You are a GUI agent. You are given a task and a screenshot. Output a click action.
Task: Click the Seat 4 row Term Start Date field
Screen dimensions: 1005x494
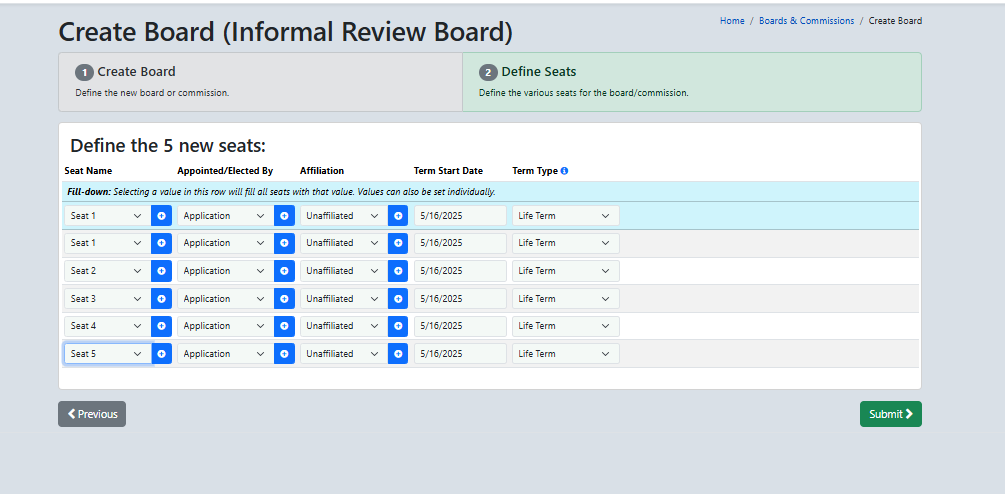460,326
